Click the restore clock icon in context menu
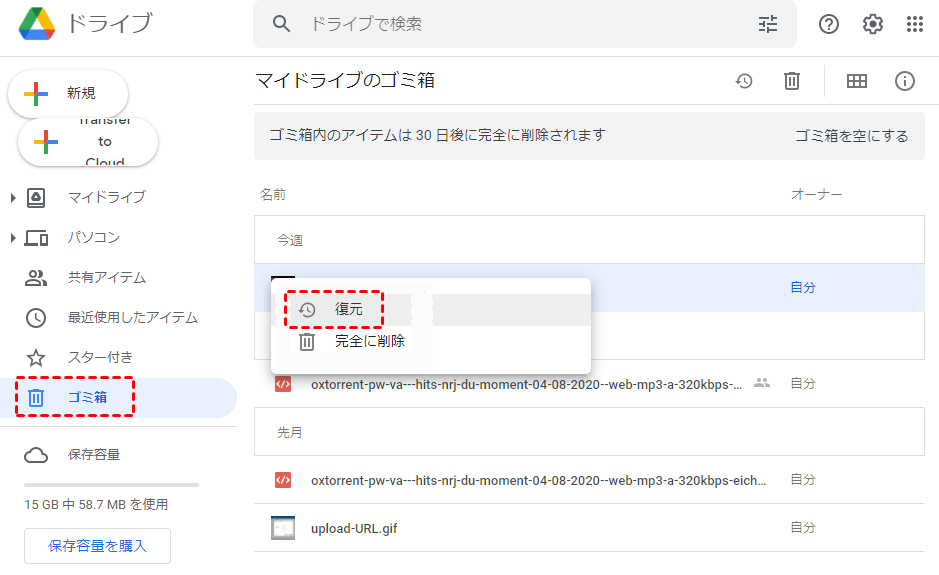The height and width of the screenshot is (575, 939). tap(307, 310)
